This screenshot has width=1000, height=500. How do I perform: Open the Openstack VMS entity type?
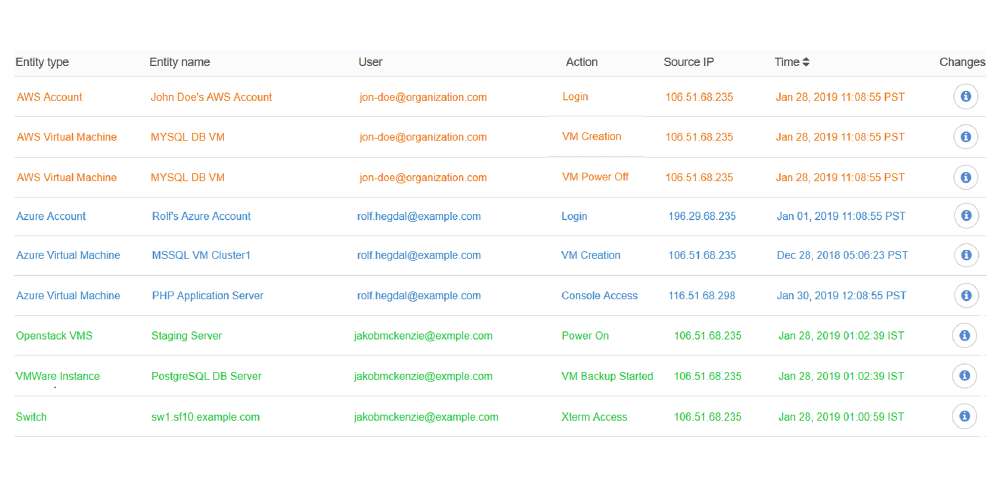point(54,335)
